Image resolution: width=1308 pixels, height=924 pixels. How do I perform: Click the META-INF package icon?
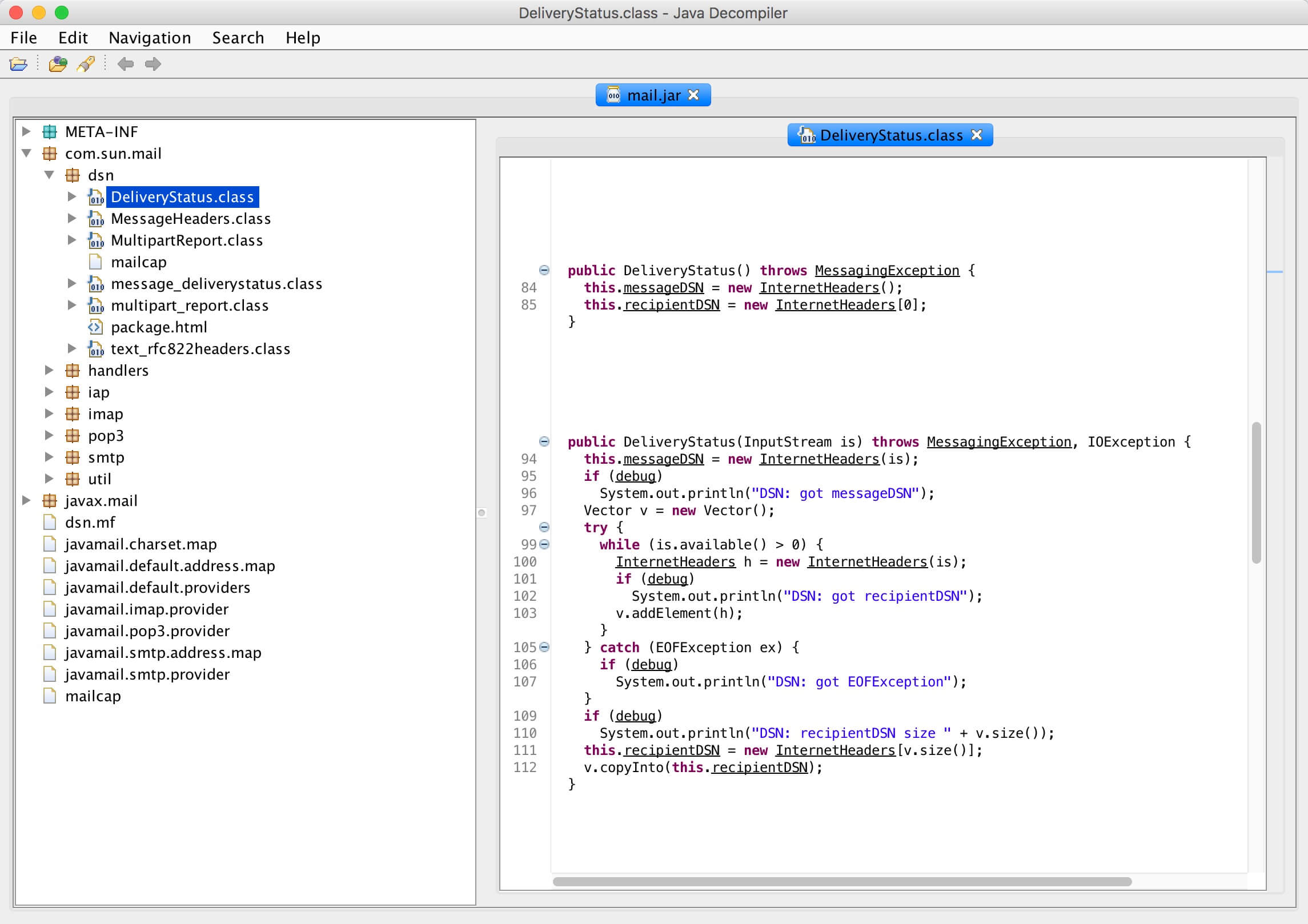pyautogui.click(x=50, y=132)
